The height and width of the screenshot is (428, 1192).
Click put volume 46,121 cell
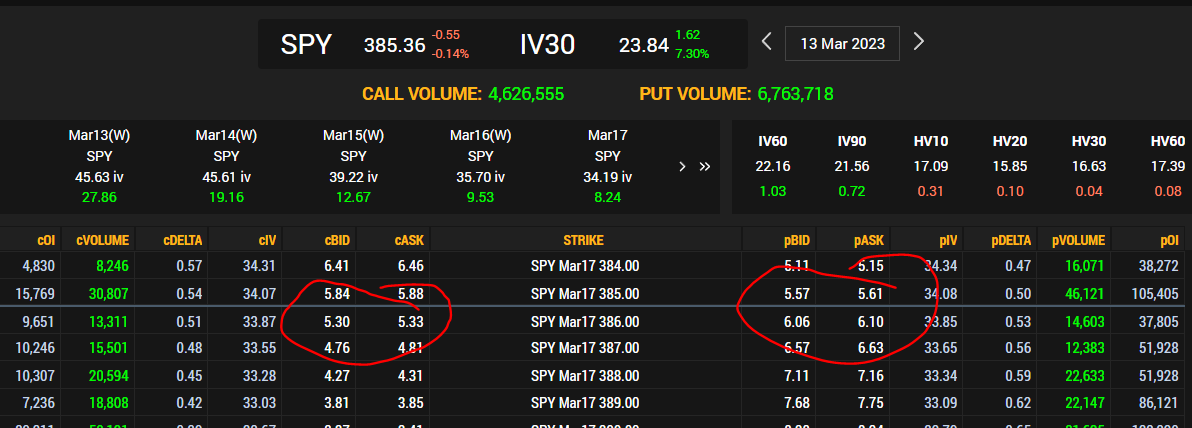click(1086, 293)
